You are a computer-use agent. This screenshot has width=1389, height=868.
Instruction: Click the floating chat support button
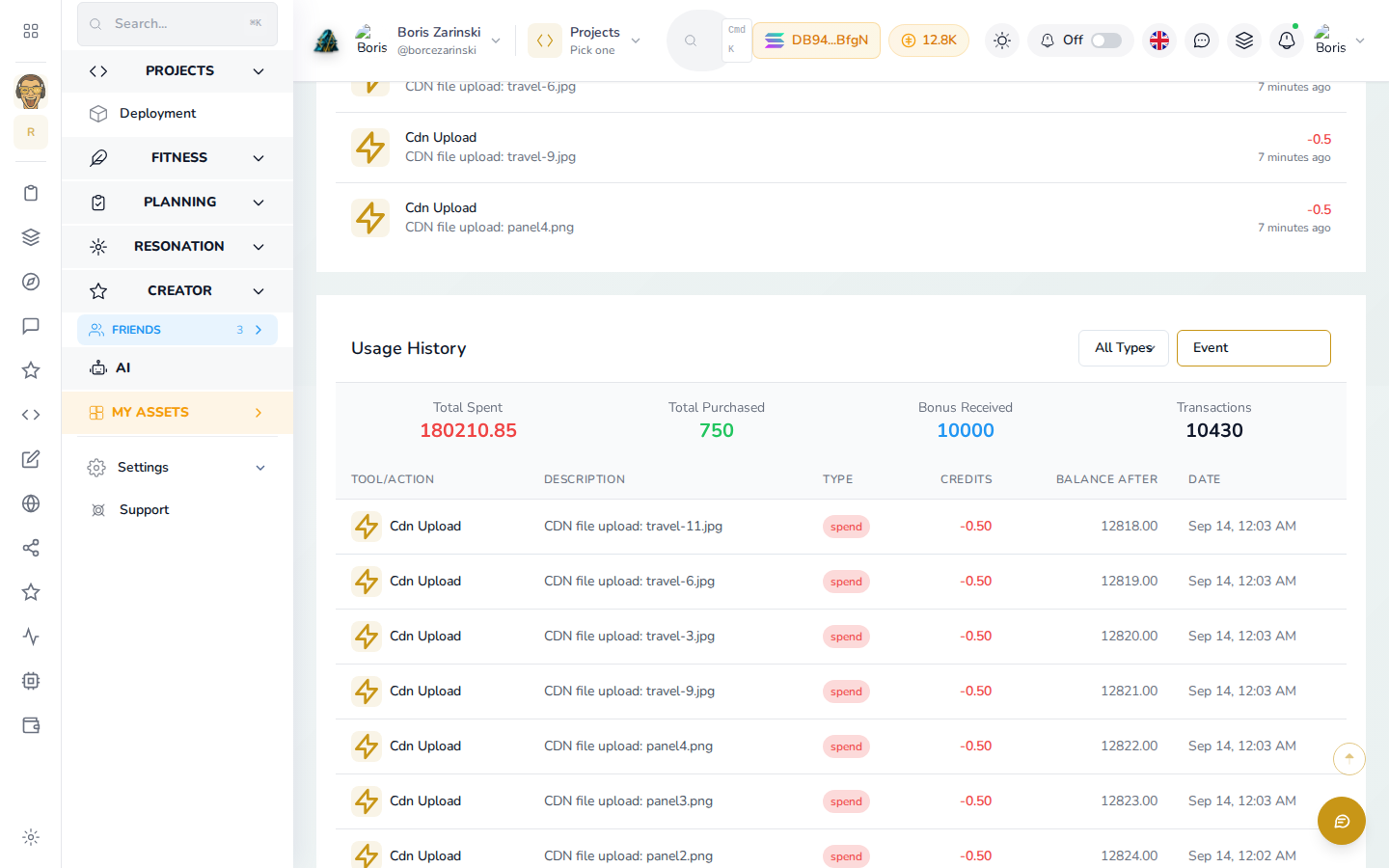pyautogui.click(x=1342, y=821)
